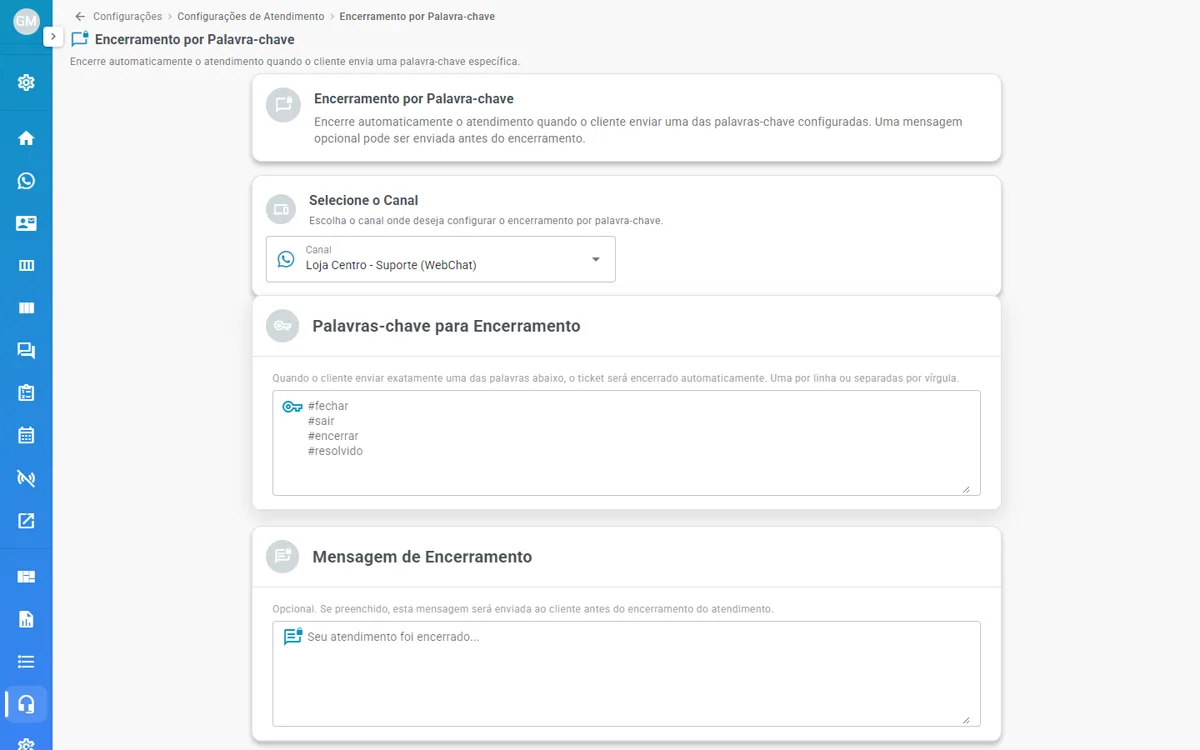Viewport: 1200px width, 750px height.
Task: Open the WhatsApp icon in sidebar
Action: pos(26,181)
